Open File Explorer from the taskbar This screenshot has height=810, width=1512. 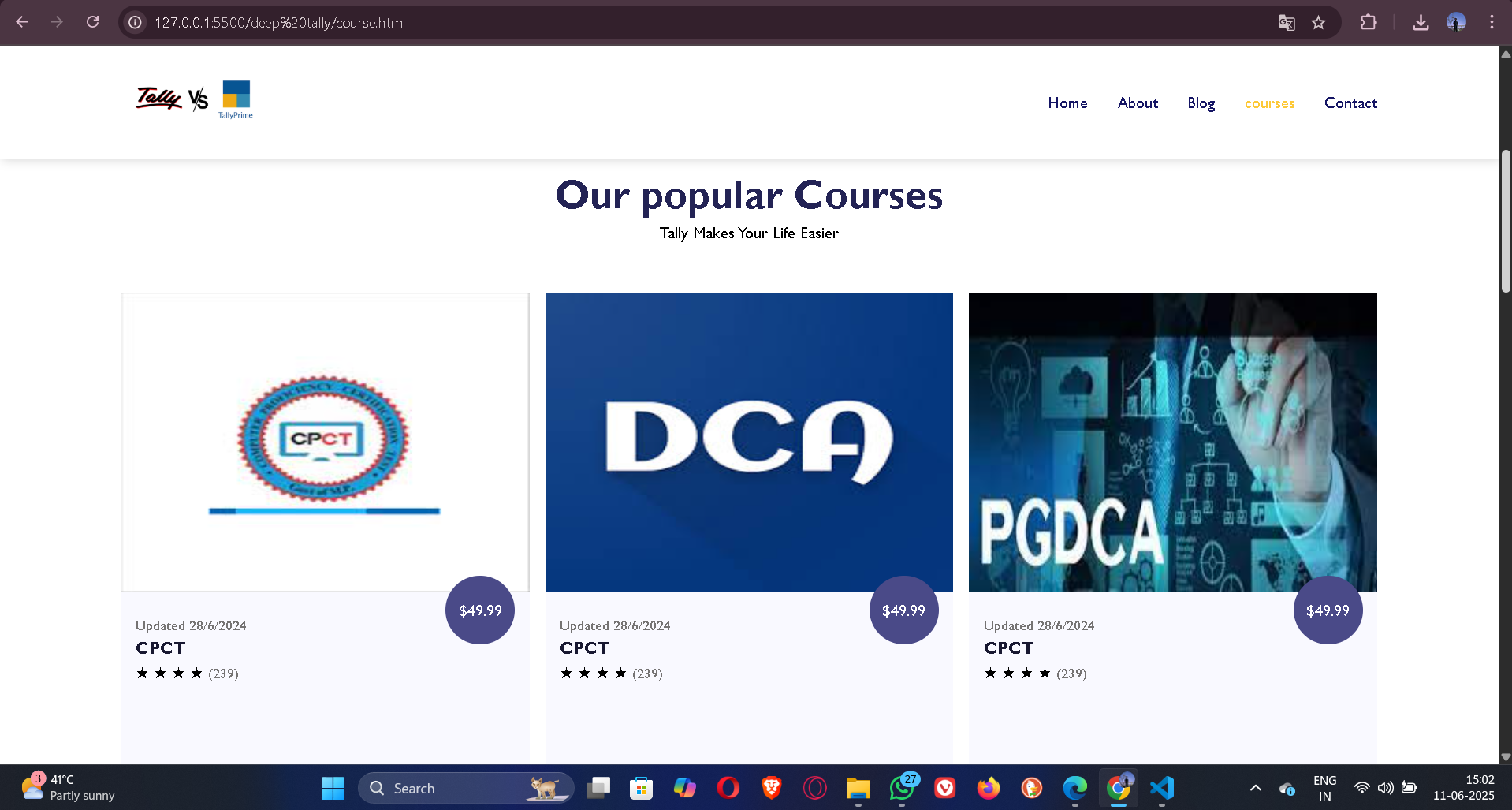coord(858,788)
